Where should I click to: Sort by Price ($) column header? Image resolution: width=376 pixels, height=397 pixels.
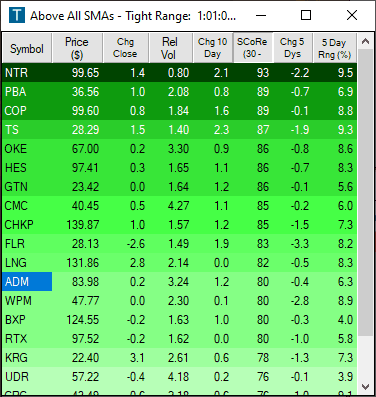click(x=77, y=48)
